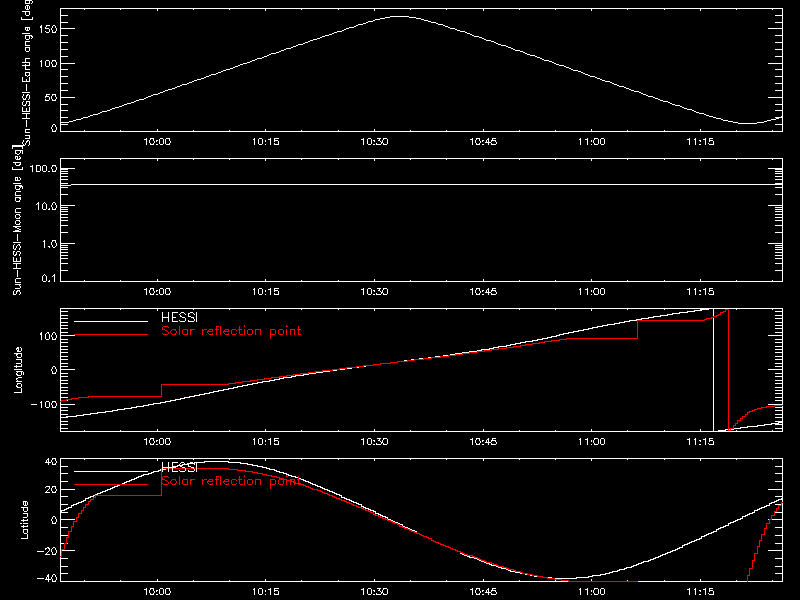Pick the 11:15 time label under Moon angle plot

[701, 292]
